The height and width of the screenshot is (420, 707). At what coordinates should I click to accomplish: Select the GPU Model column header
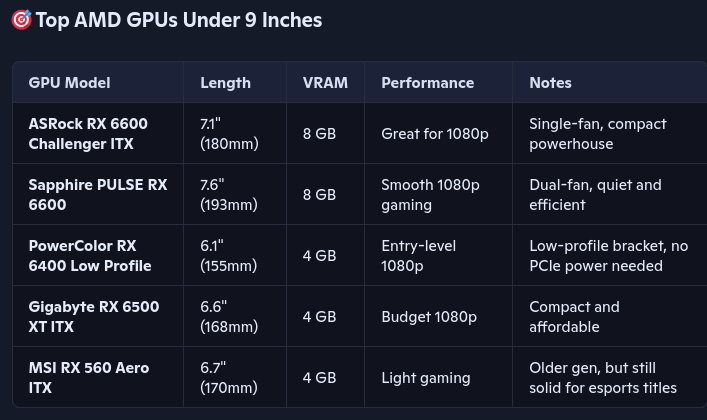[69, 83]
